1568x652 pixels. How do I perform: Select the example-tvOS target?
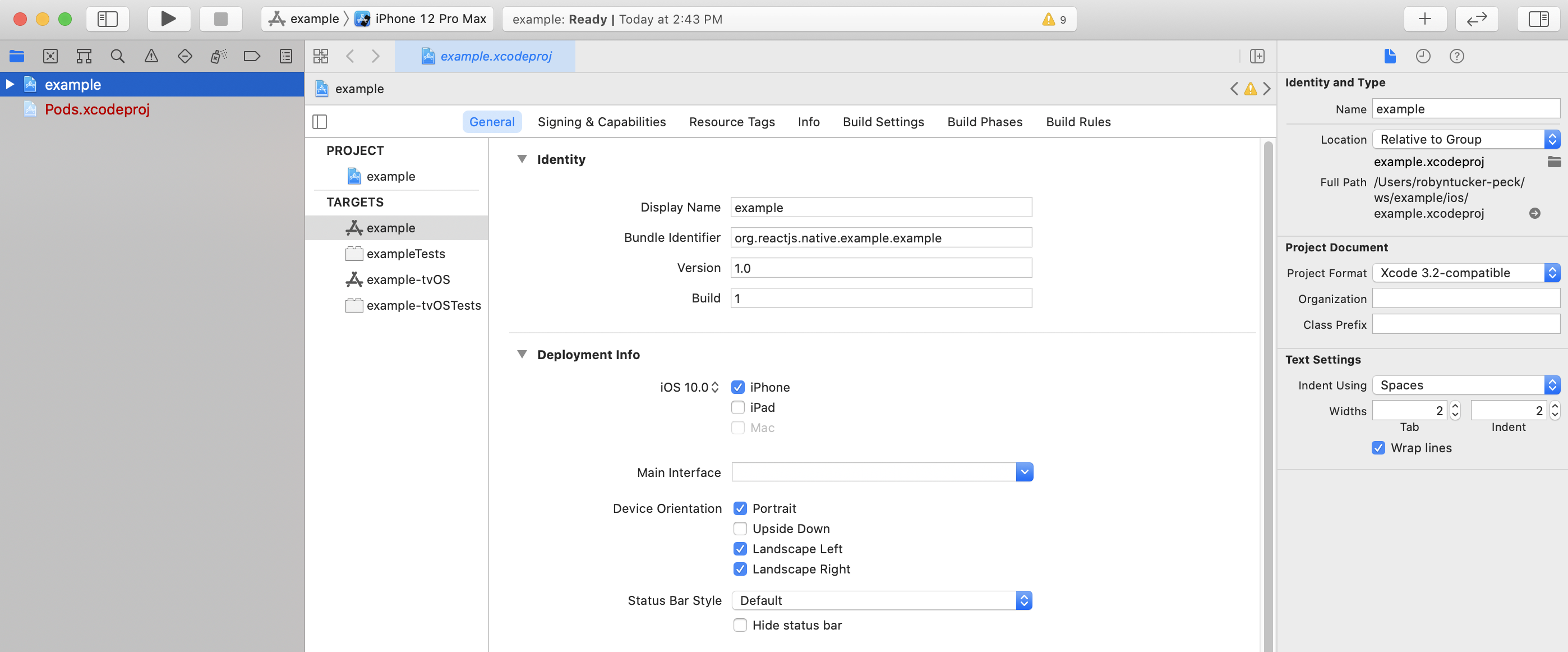407,279
